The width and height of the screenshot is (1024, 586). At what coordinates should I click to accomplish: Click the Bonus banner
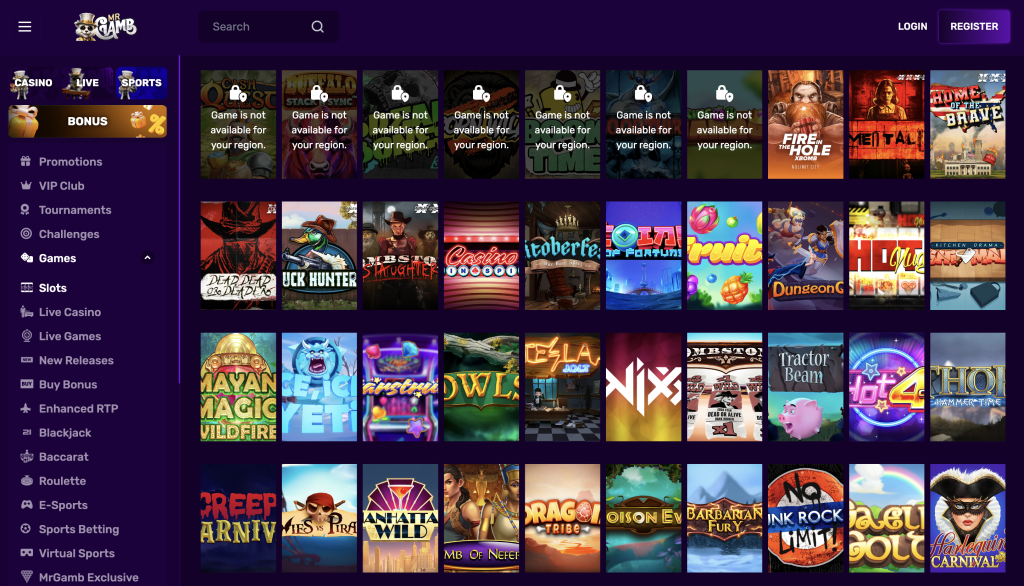[x=88, y=121]
